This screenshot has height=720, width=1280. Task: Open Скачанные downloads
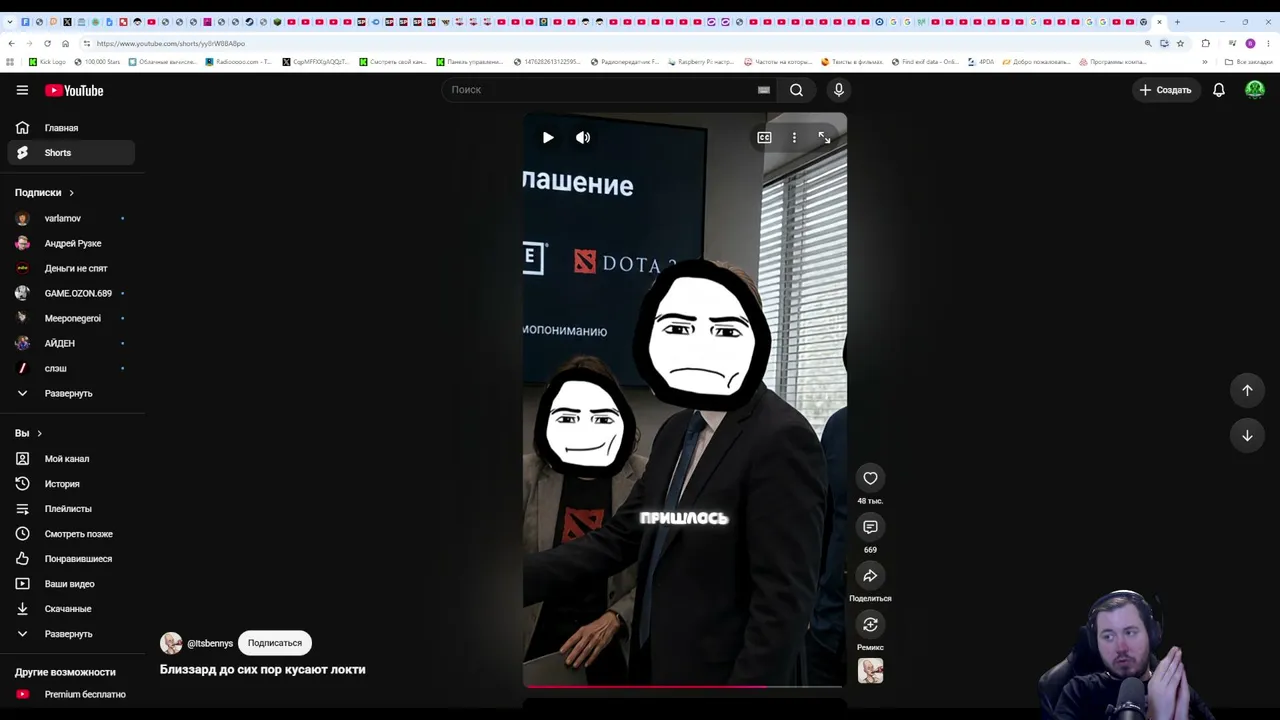[x=71, y=609]
